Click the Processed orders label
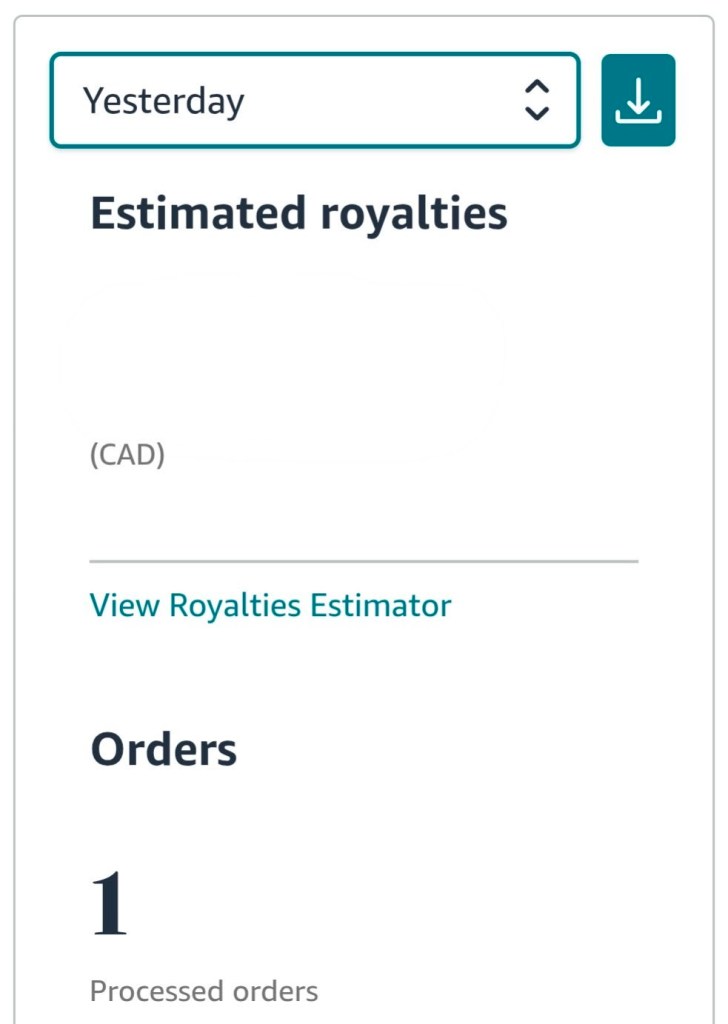728x1024 pixels. [x=204, y=991]
